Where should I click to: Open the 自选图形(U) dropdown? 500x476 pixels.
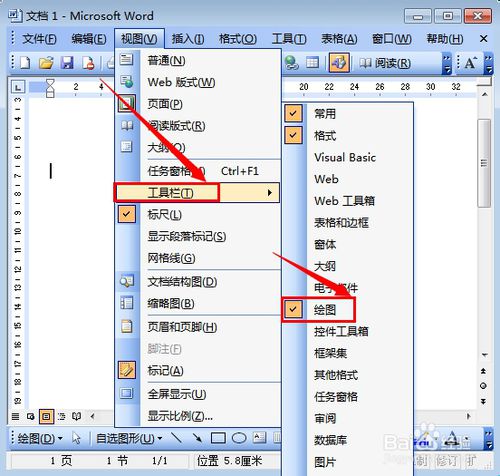coord(129,438)
